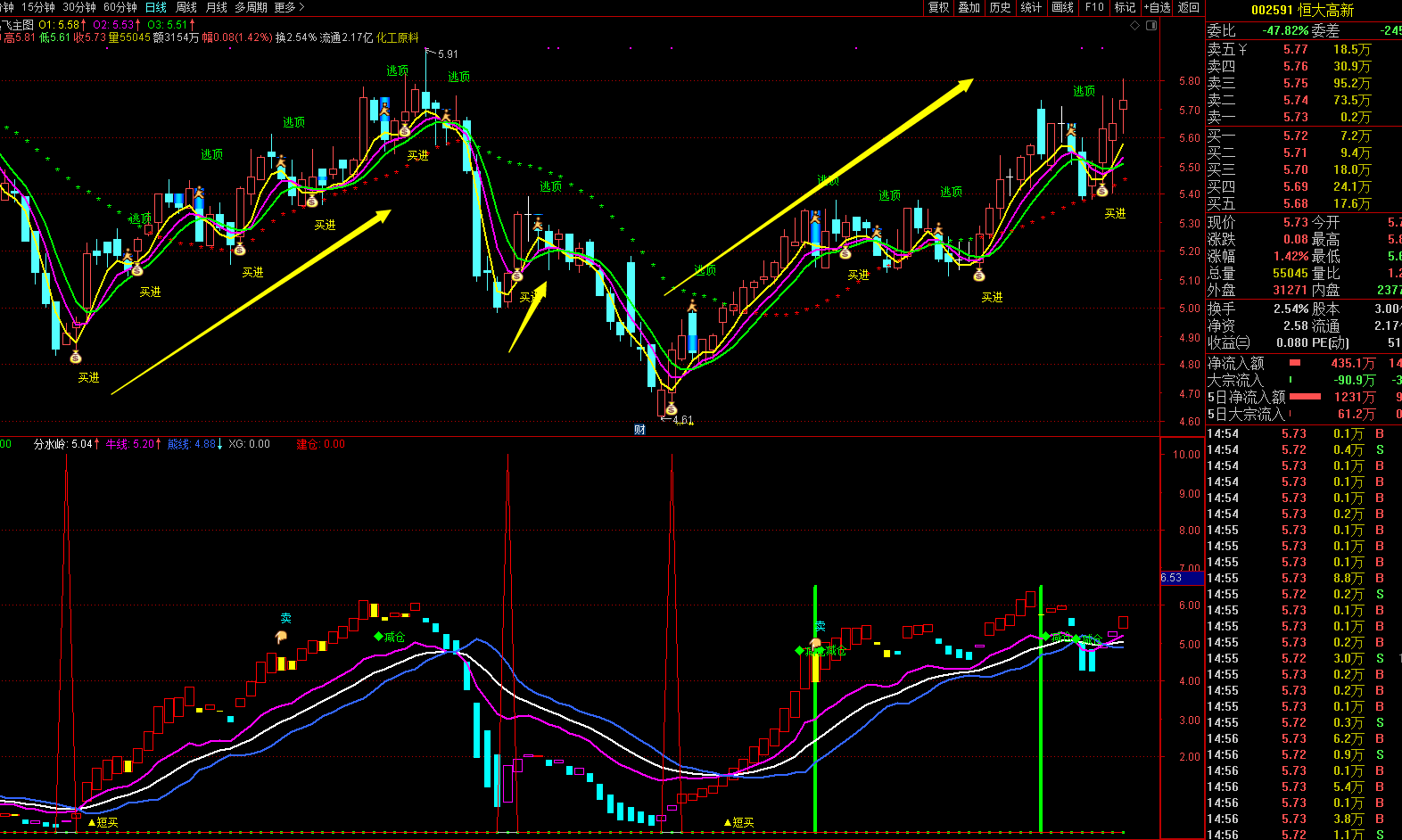Click the diamond icon above the chart
The width and height of the screenshot is (1402, 840).
click(x=1135, y=25)
